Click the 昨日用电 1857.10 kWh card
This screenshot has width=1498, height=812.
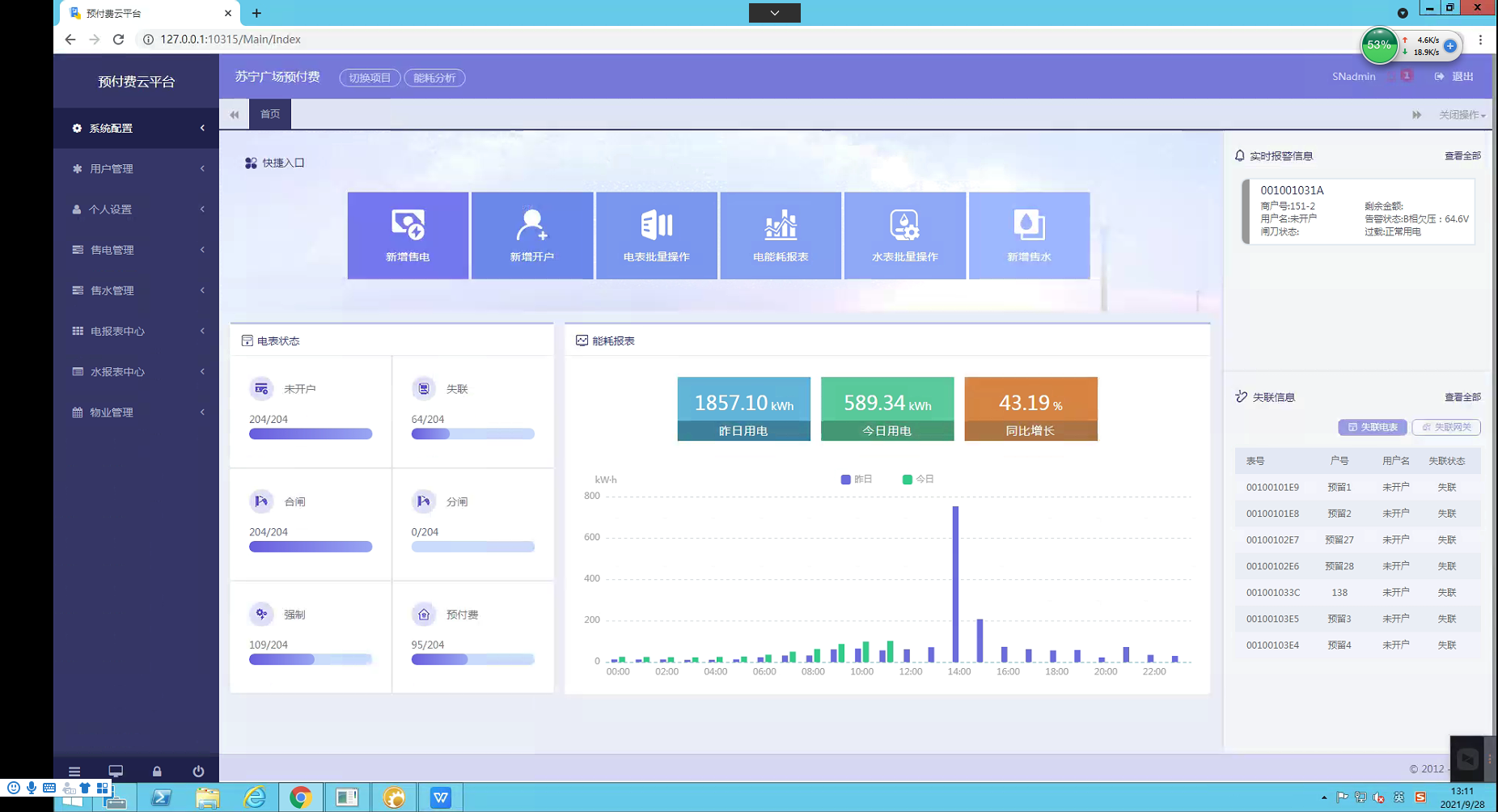743,408
